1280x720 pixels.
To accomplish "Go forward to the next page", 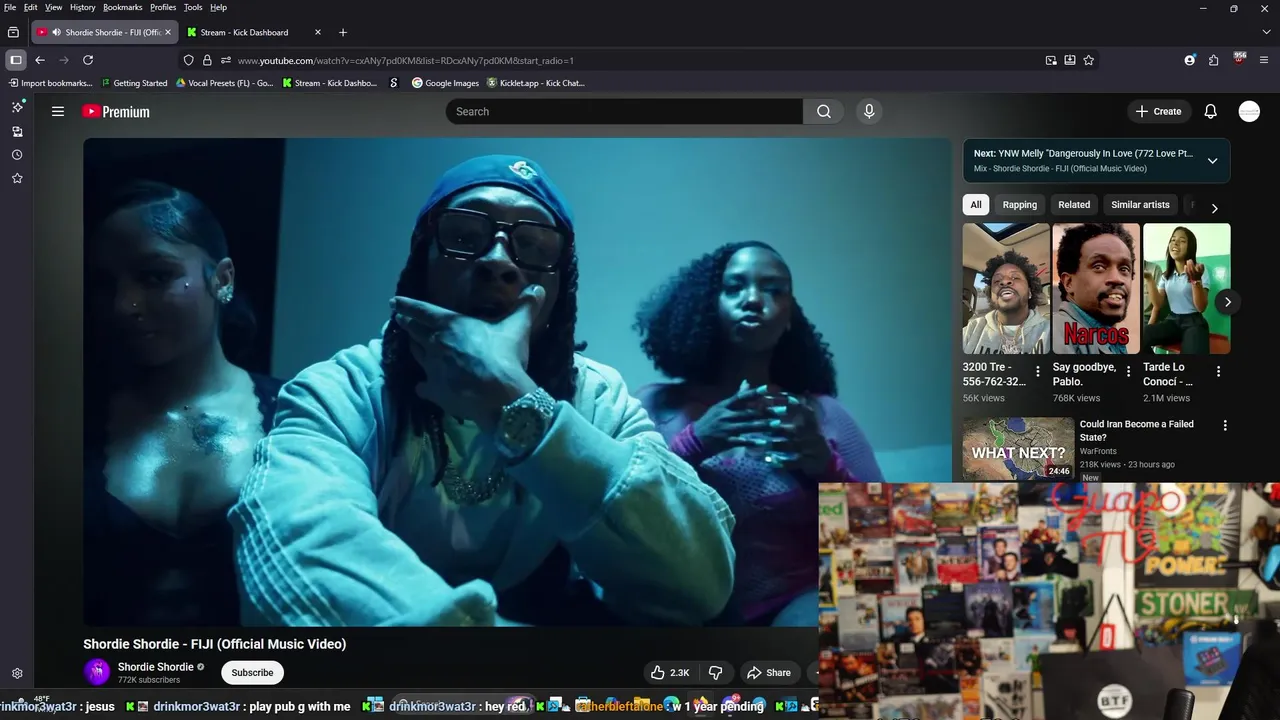I will pyautogui.click(x=64, y=60).
